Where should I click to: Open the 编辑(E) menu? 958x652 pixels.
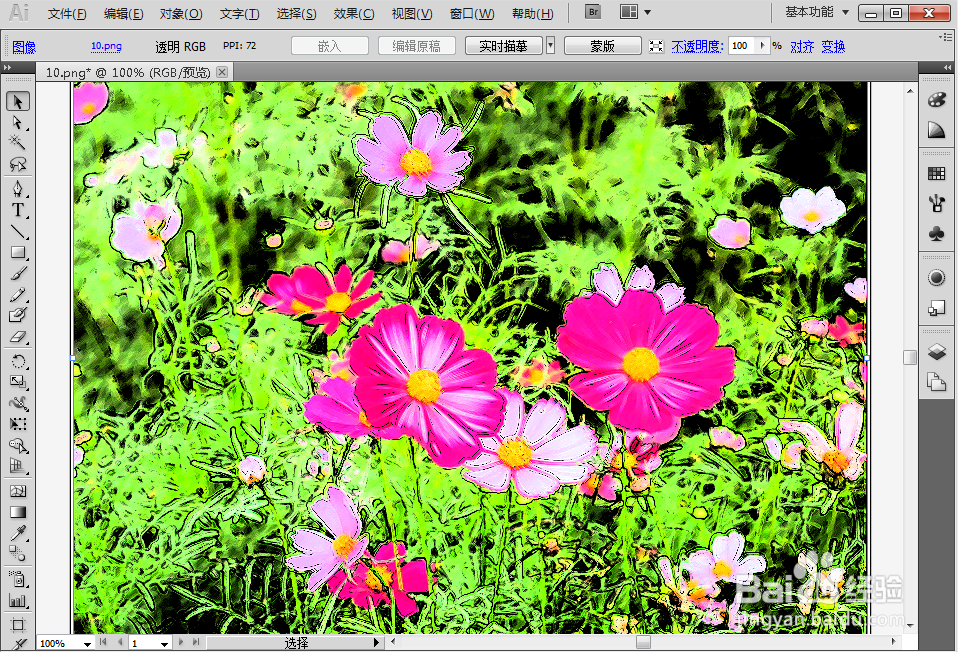tap(123, 13)
